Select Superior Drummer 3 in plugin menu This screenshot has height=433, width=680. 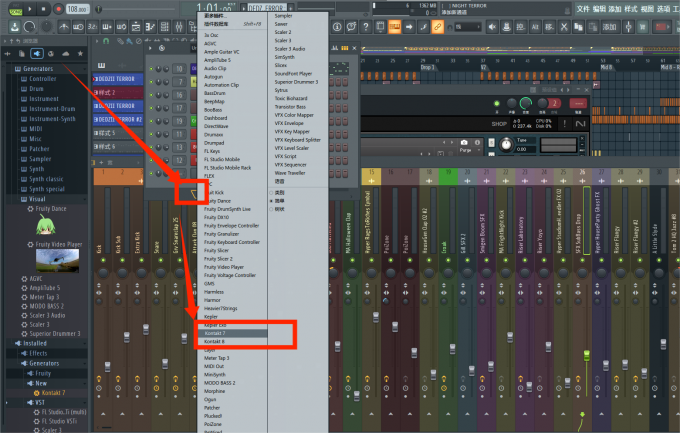[x=298, y=82]
